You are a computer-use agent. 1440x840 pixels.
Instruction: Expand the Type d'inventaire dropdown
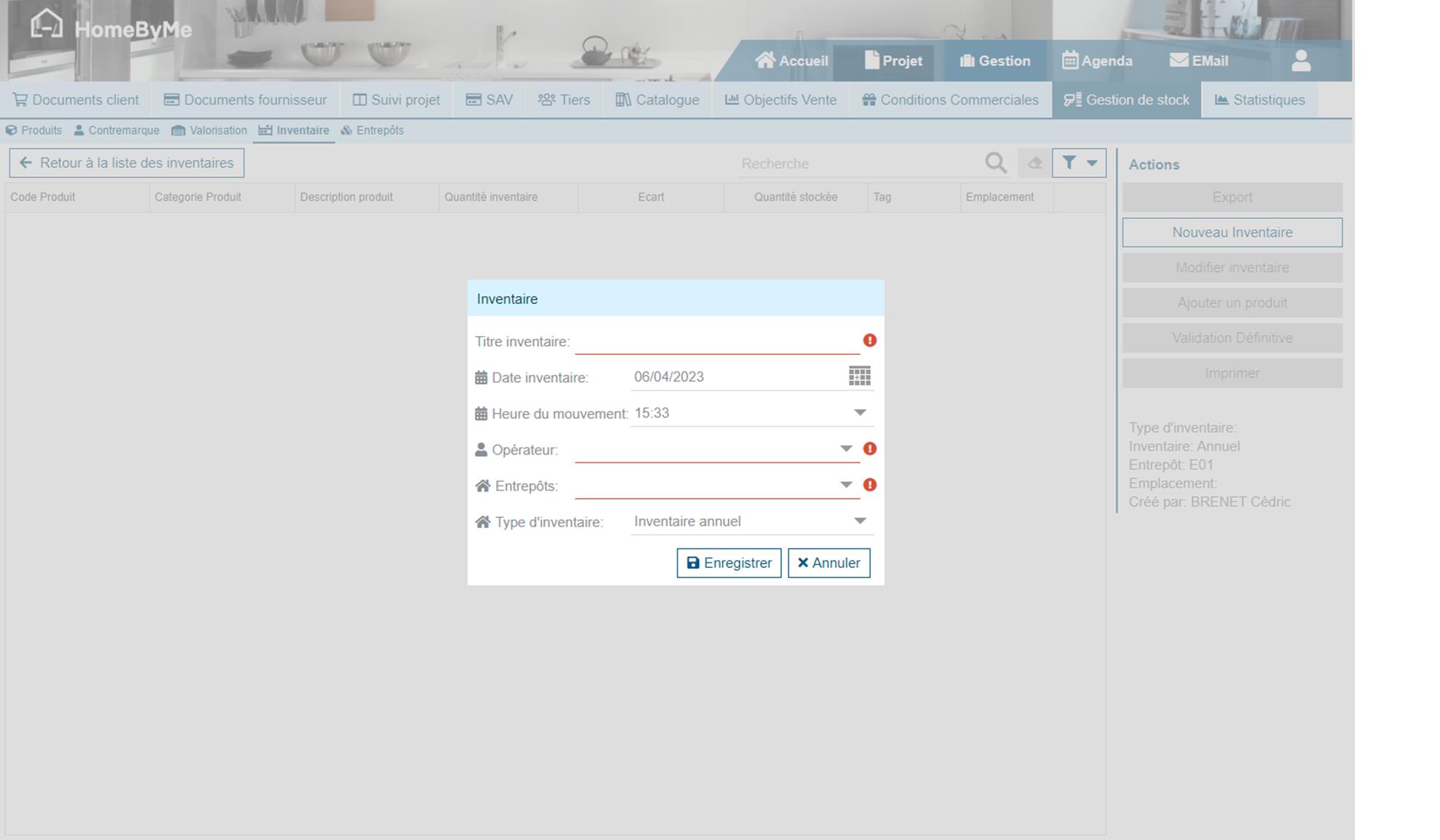[860, 521]
